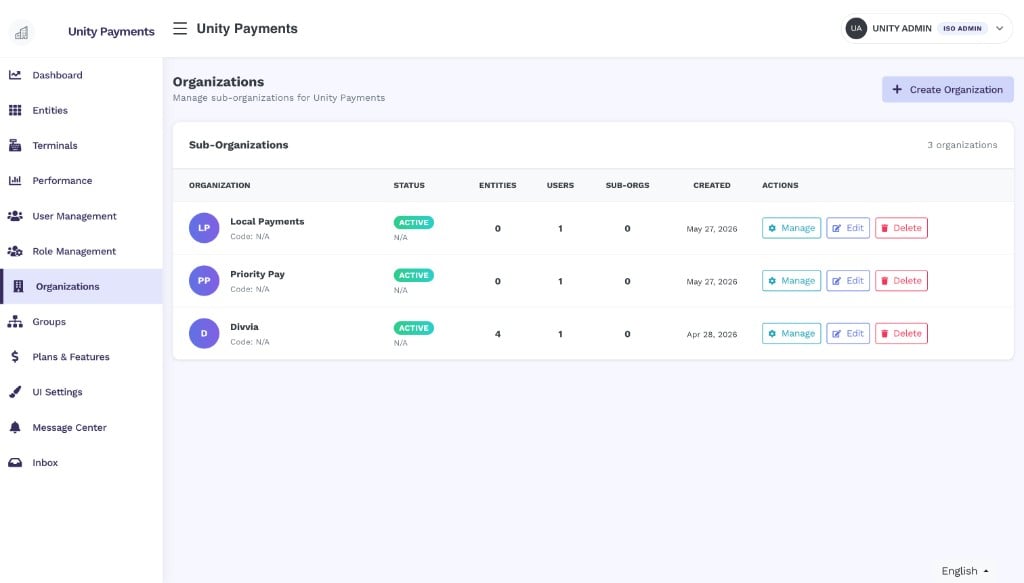Viewport: 1024px width, 583px height.
Task: Open Role Management
Action: [x=81, y=251]
